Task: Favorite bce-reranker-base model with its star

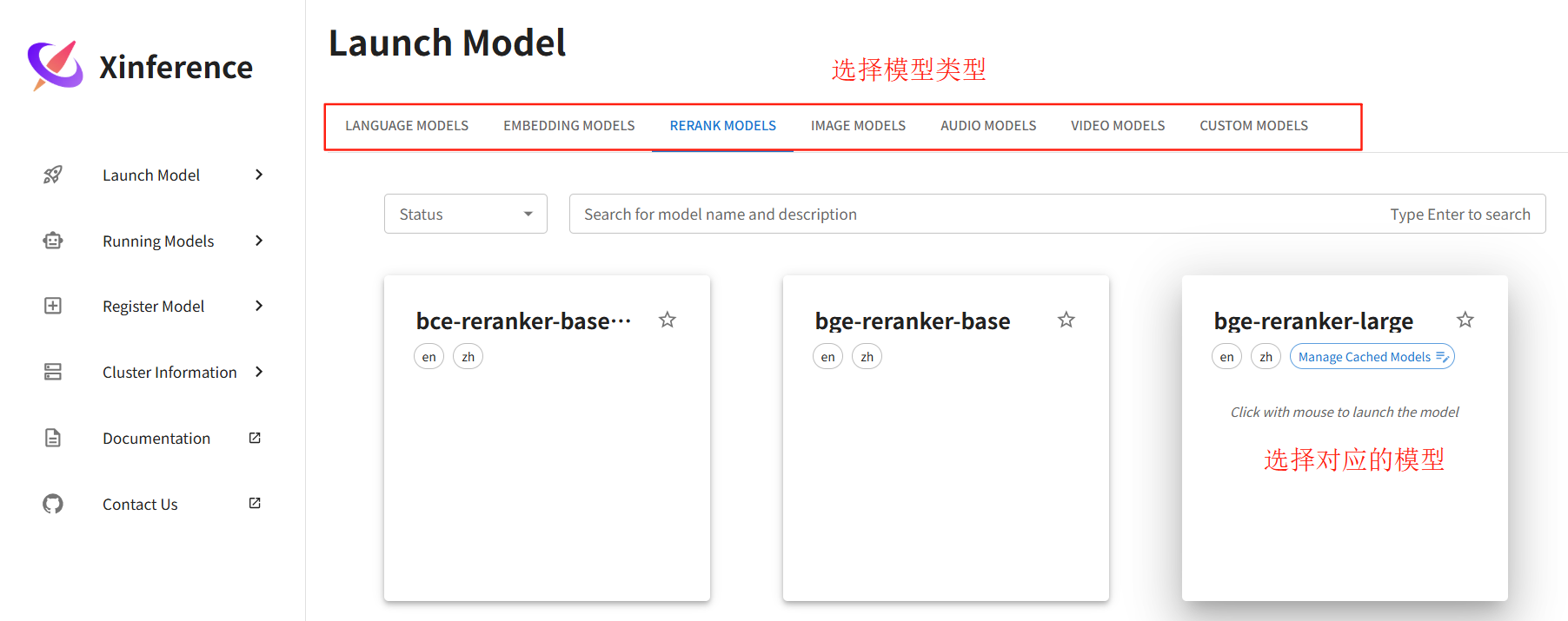Action: pyautogui.click(x=668, y=320)
